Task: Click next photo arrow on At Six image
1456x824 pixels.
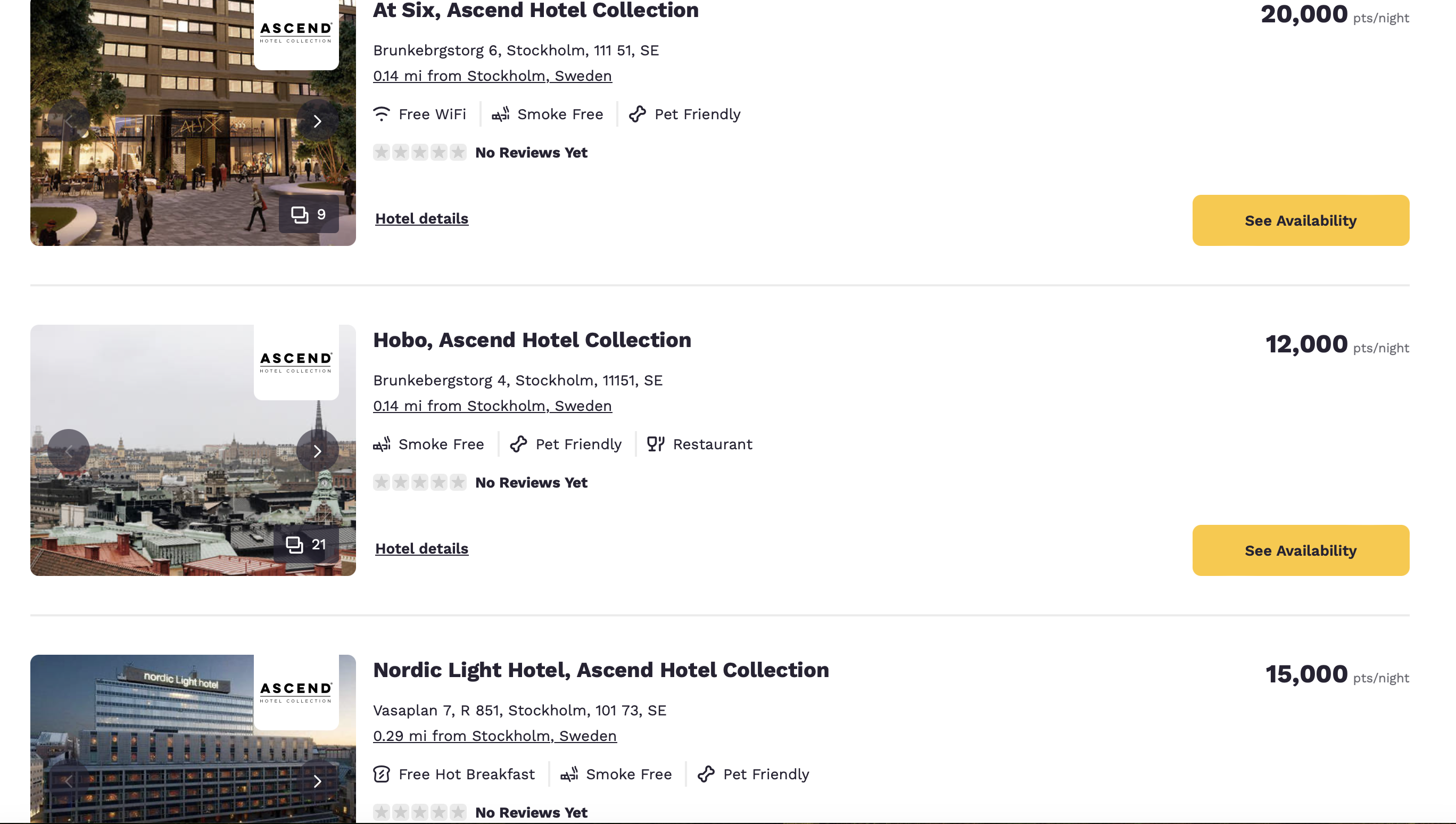Action: 317,121
